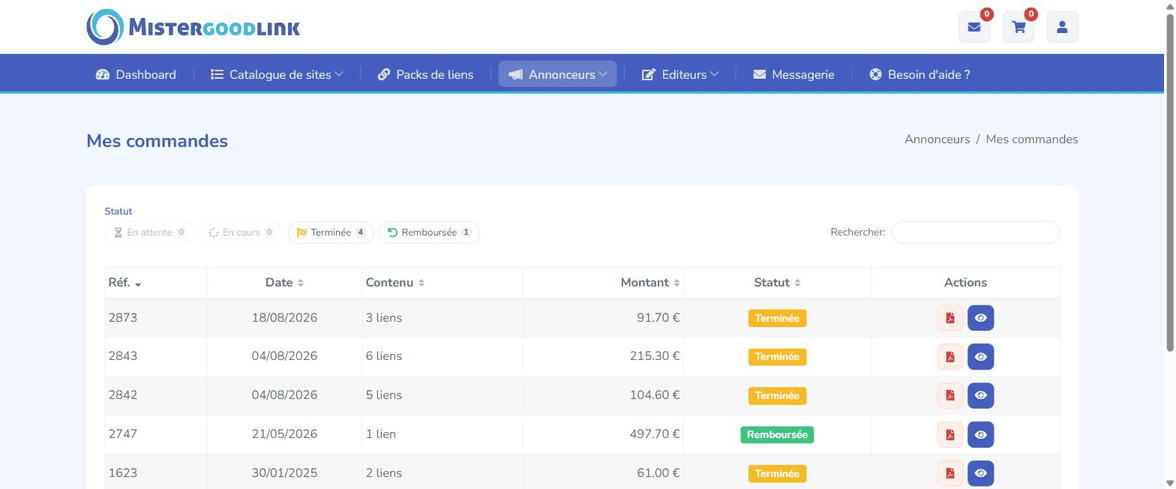Sort table by Statut column
This screenshot has height=489, width=1176.
tap(777, 283)
